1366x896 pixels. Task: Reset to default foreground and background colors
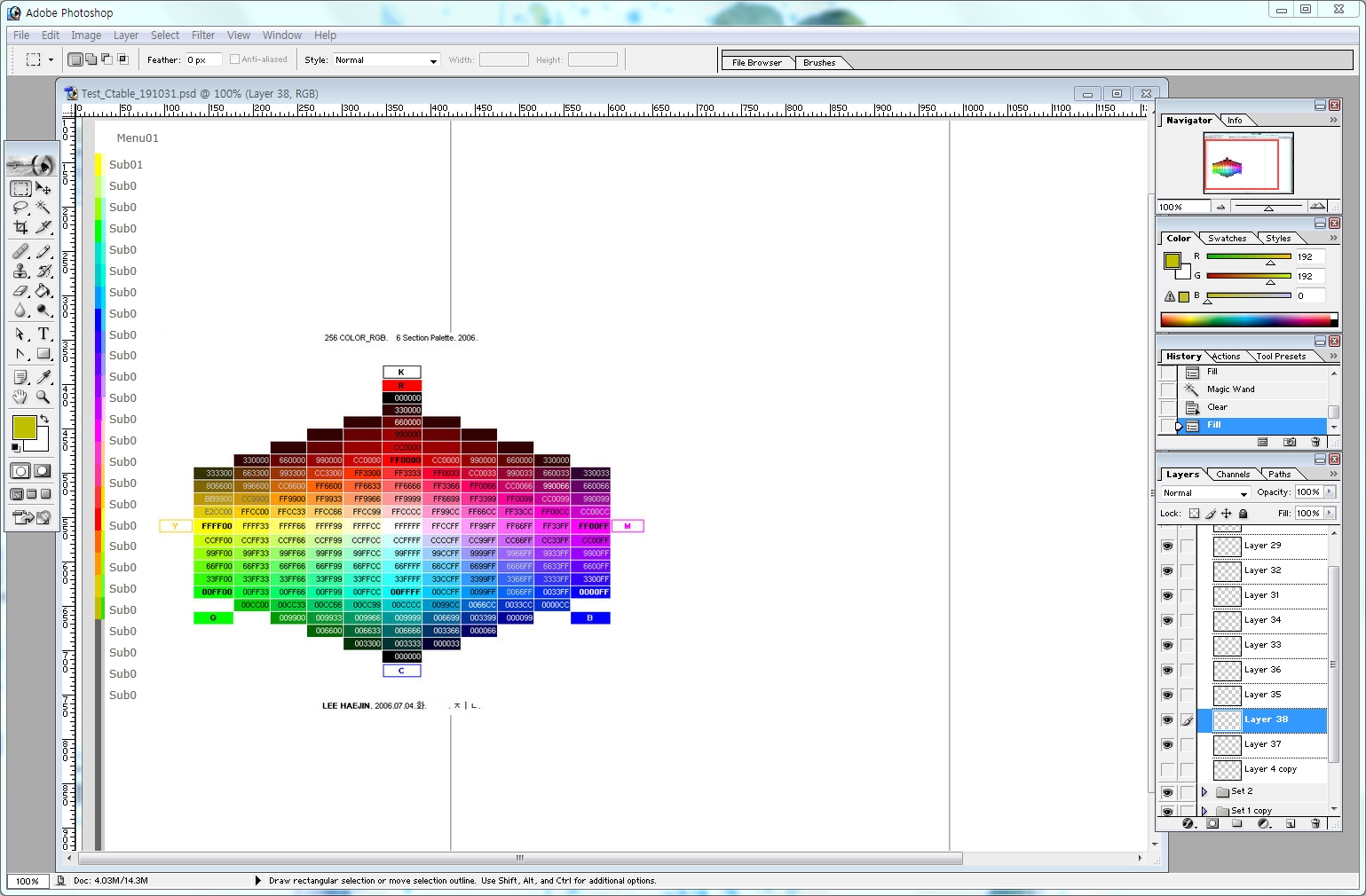(17, 447)
